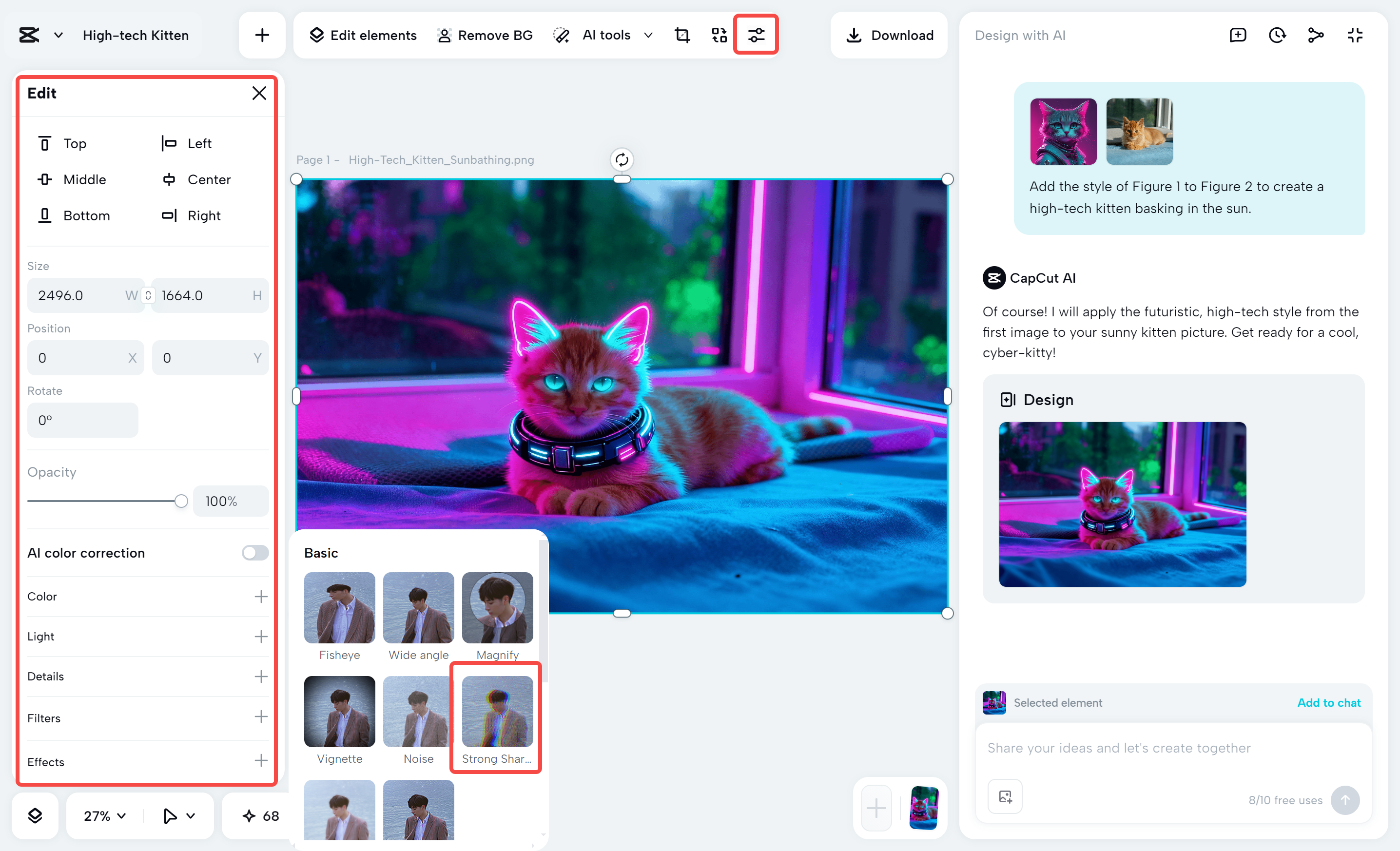Select the Remove BG tool
The width and height of the screenshot is (1400, 851).
point(485,35)
